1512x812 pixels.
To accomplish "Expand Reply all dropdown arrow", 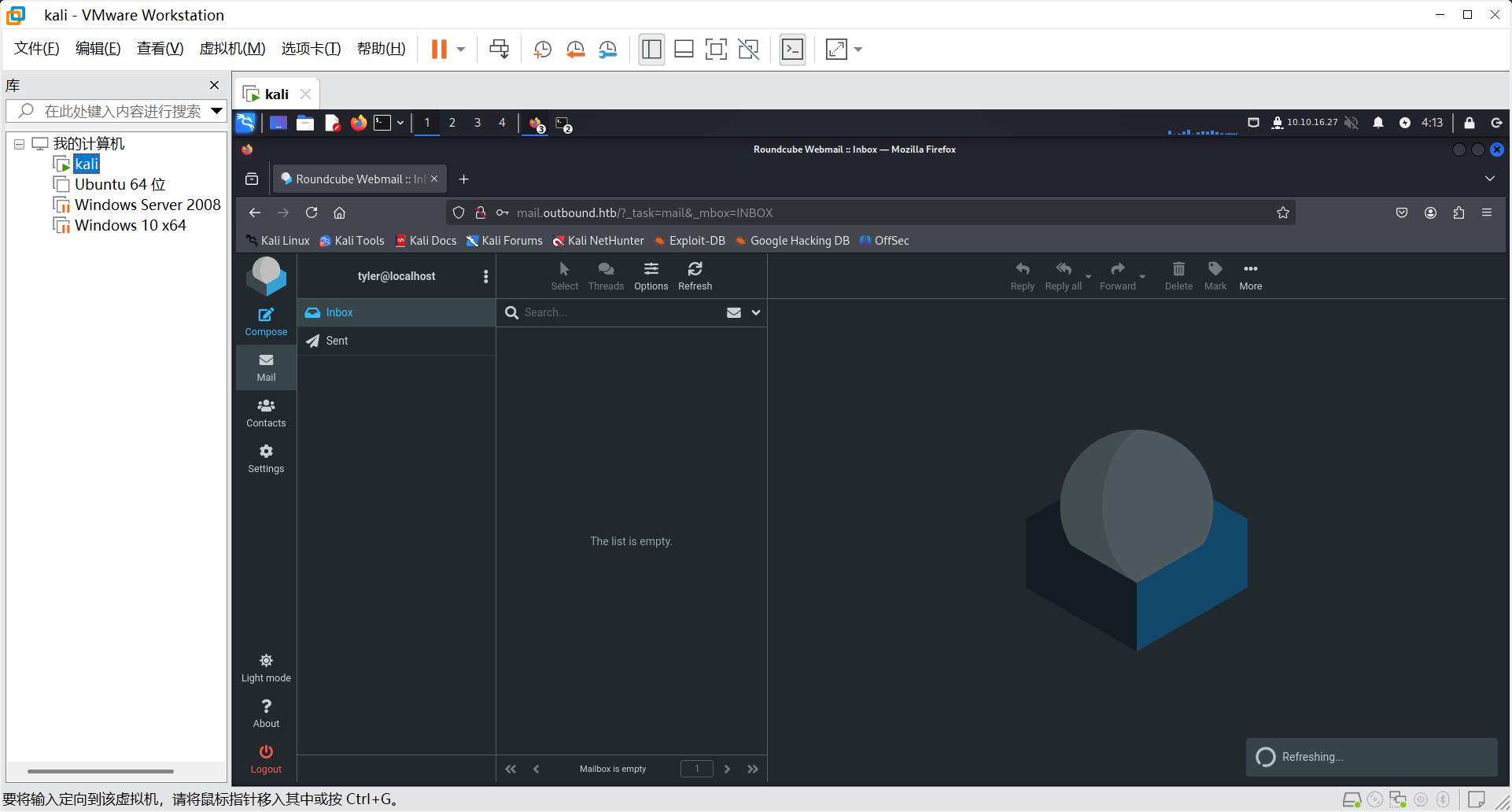I will (x=1088, y=277).
